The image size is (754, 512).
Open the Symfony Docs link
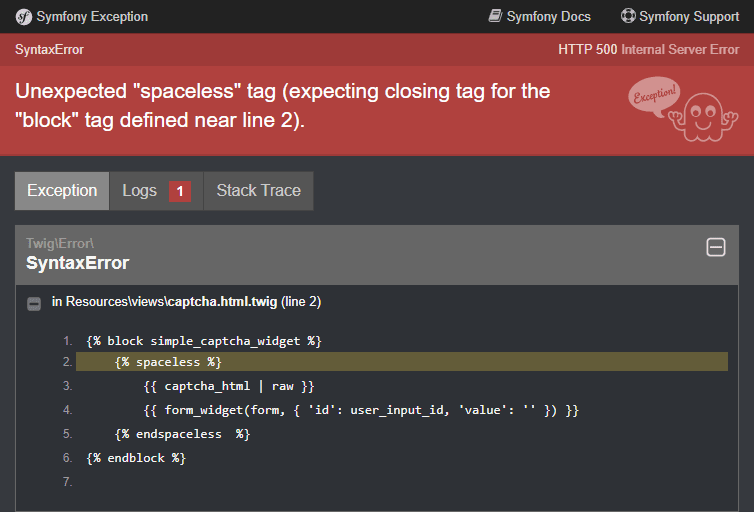tap(540, 16)
